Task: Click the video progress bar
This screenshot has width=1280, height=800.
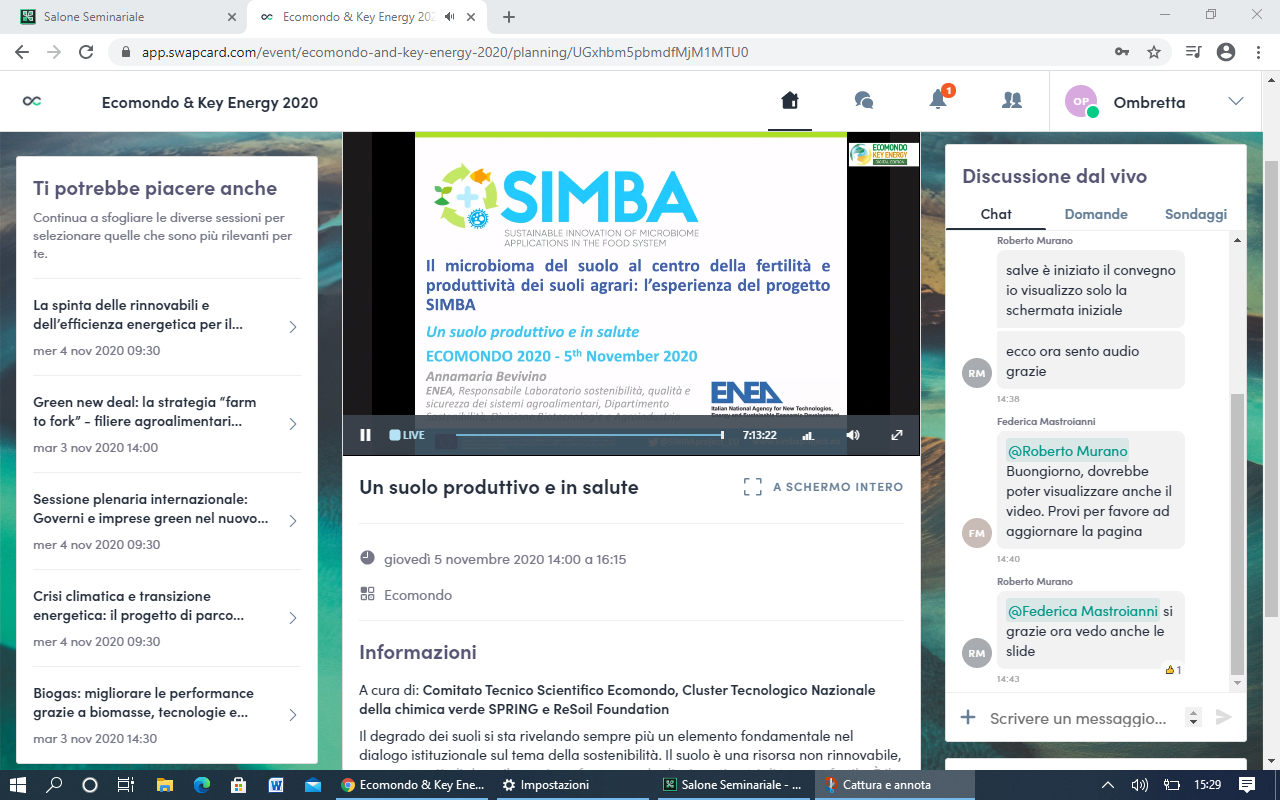Action: point(589,435)
